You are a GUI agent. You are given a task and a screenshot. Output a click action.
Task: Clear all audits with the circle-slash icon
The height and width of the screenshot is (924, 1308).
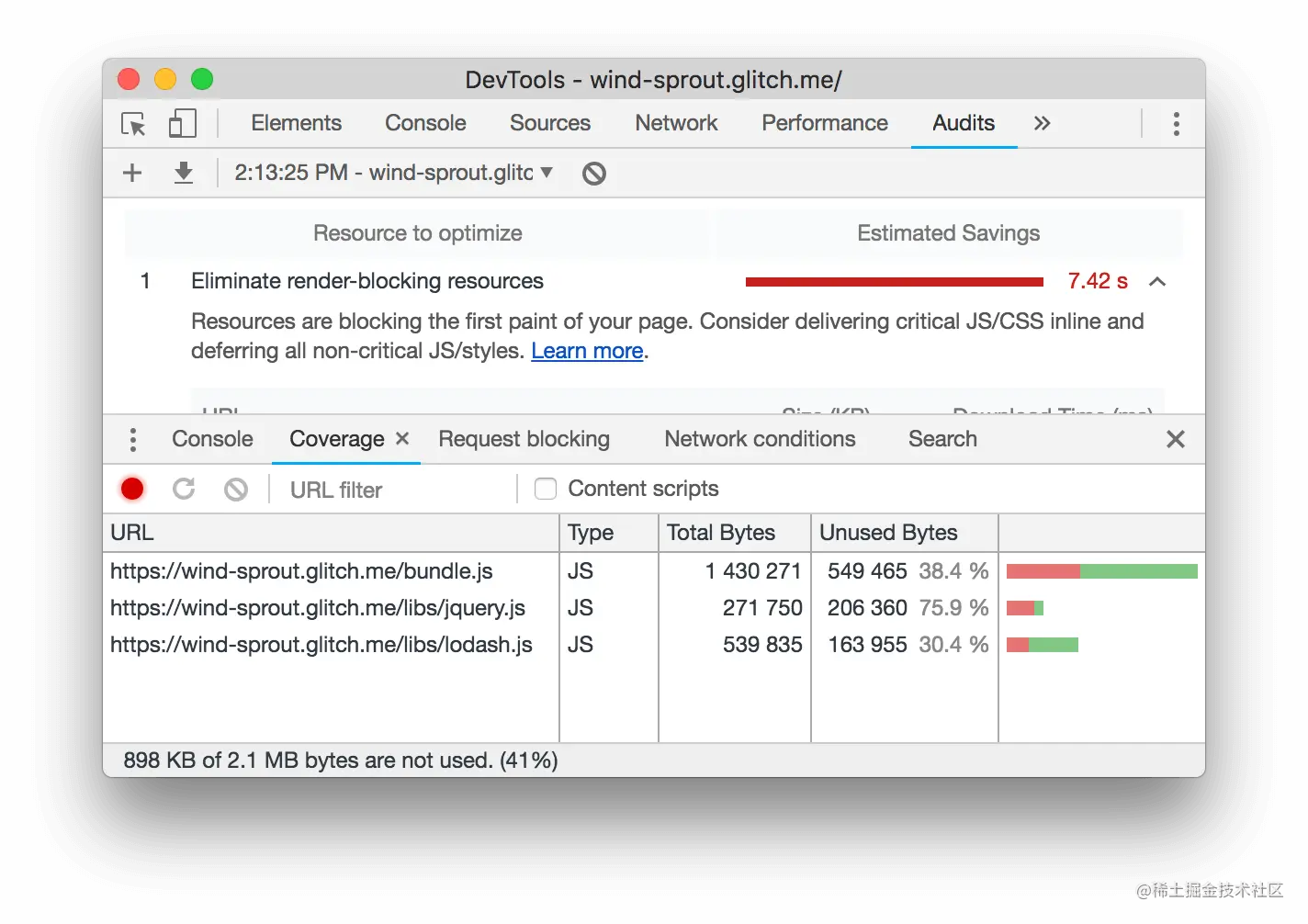[594, 173]
